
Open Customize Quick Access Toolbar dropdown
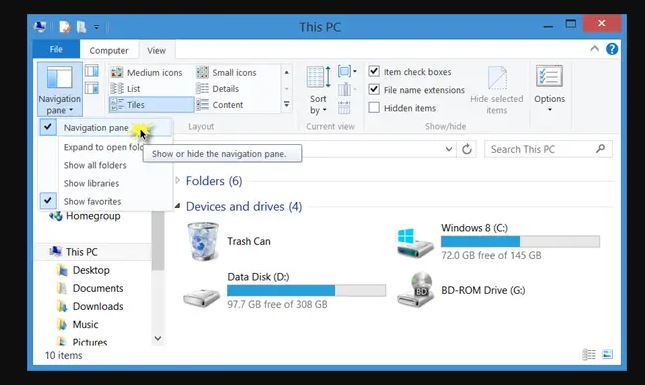click(96, 27)
